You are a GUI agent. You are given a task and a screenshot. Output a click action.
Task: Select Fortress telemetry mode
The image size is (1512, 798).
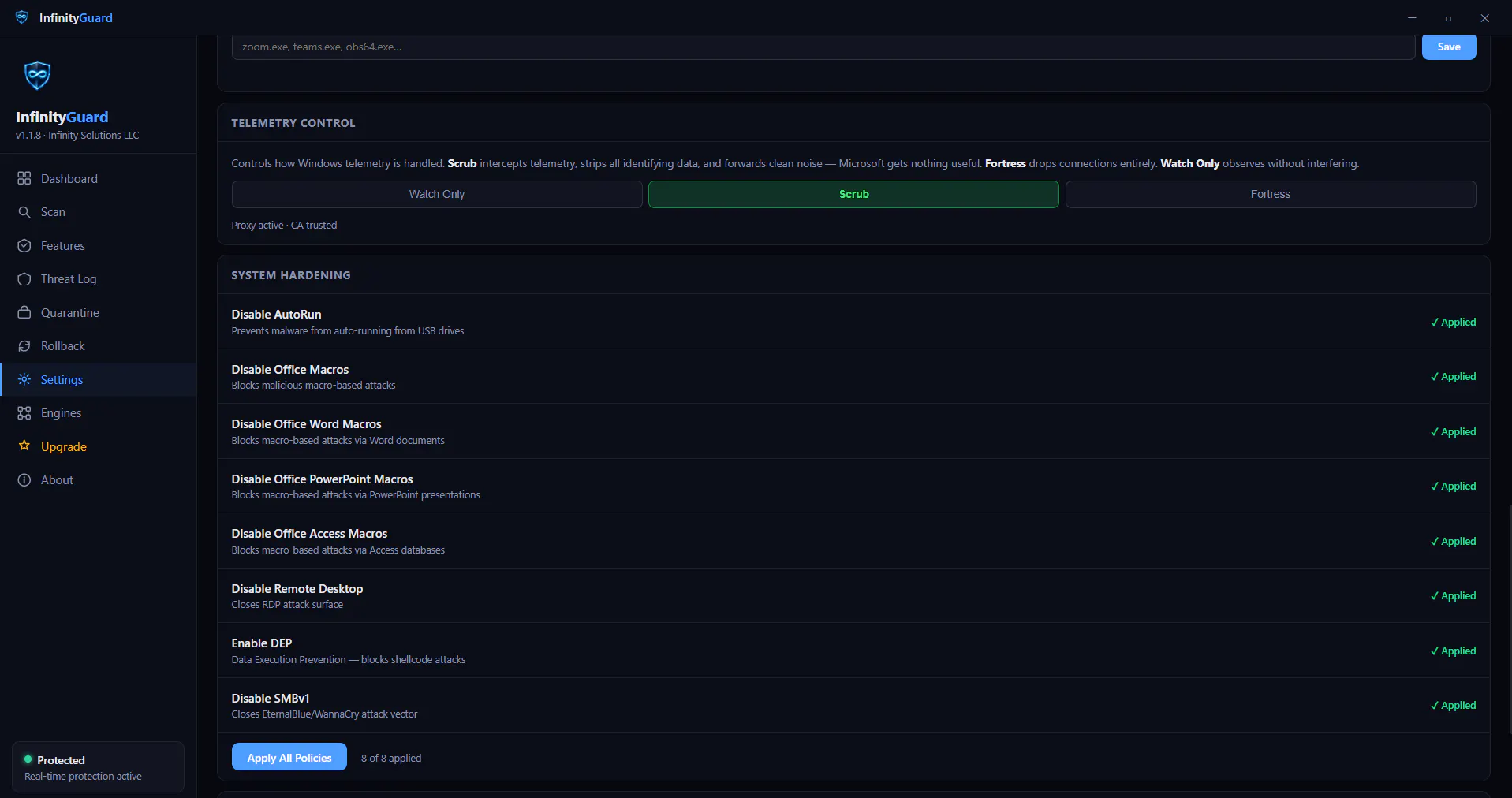point(1271,194)
